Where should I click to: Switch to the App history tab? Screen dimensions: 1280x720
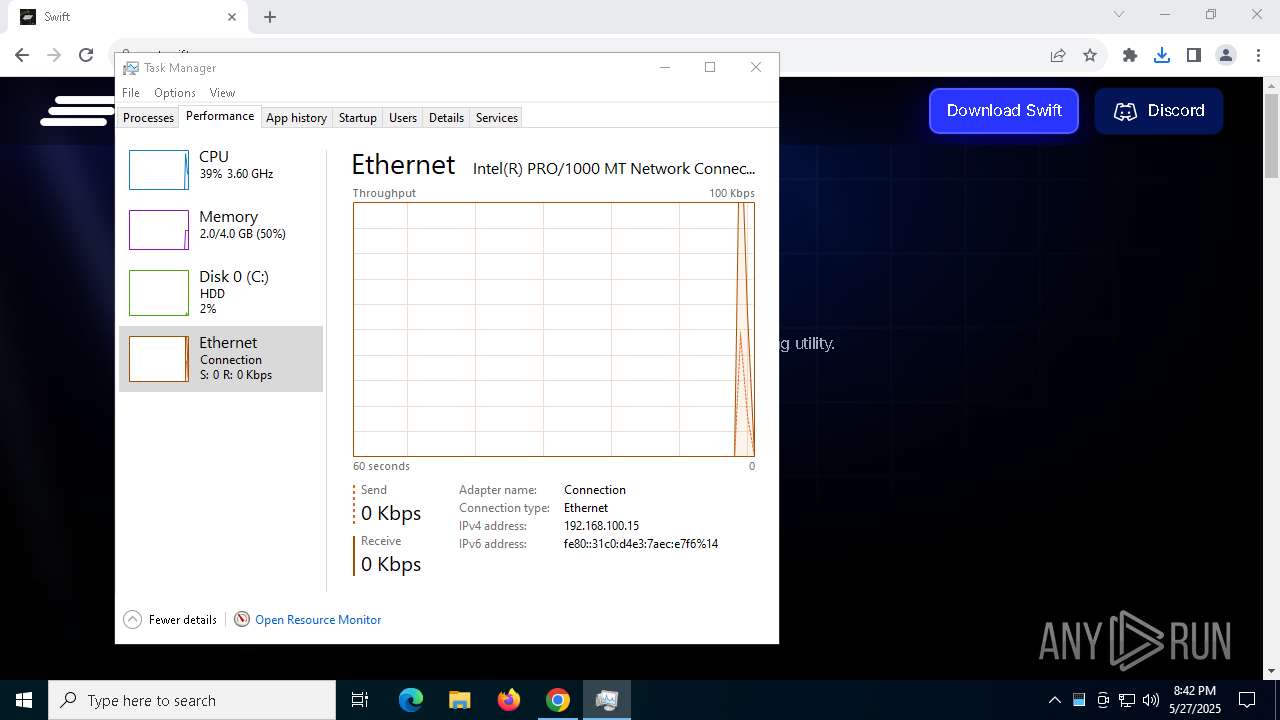point(296,118)
